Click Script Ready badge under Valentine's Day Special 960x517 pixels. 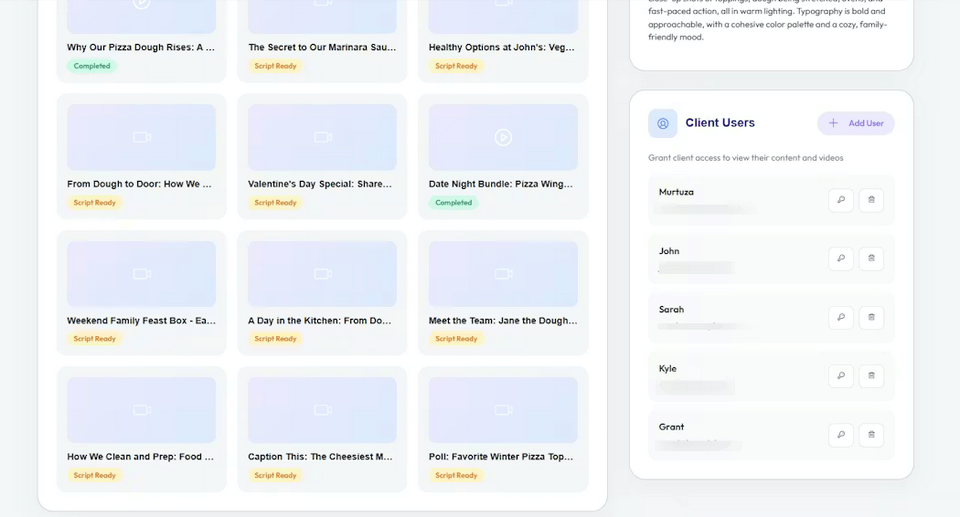[x=276, y=203]
